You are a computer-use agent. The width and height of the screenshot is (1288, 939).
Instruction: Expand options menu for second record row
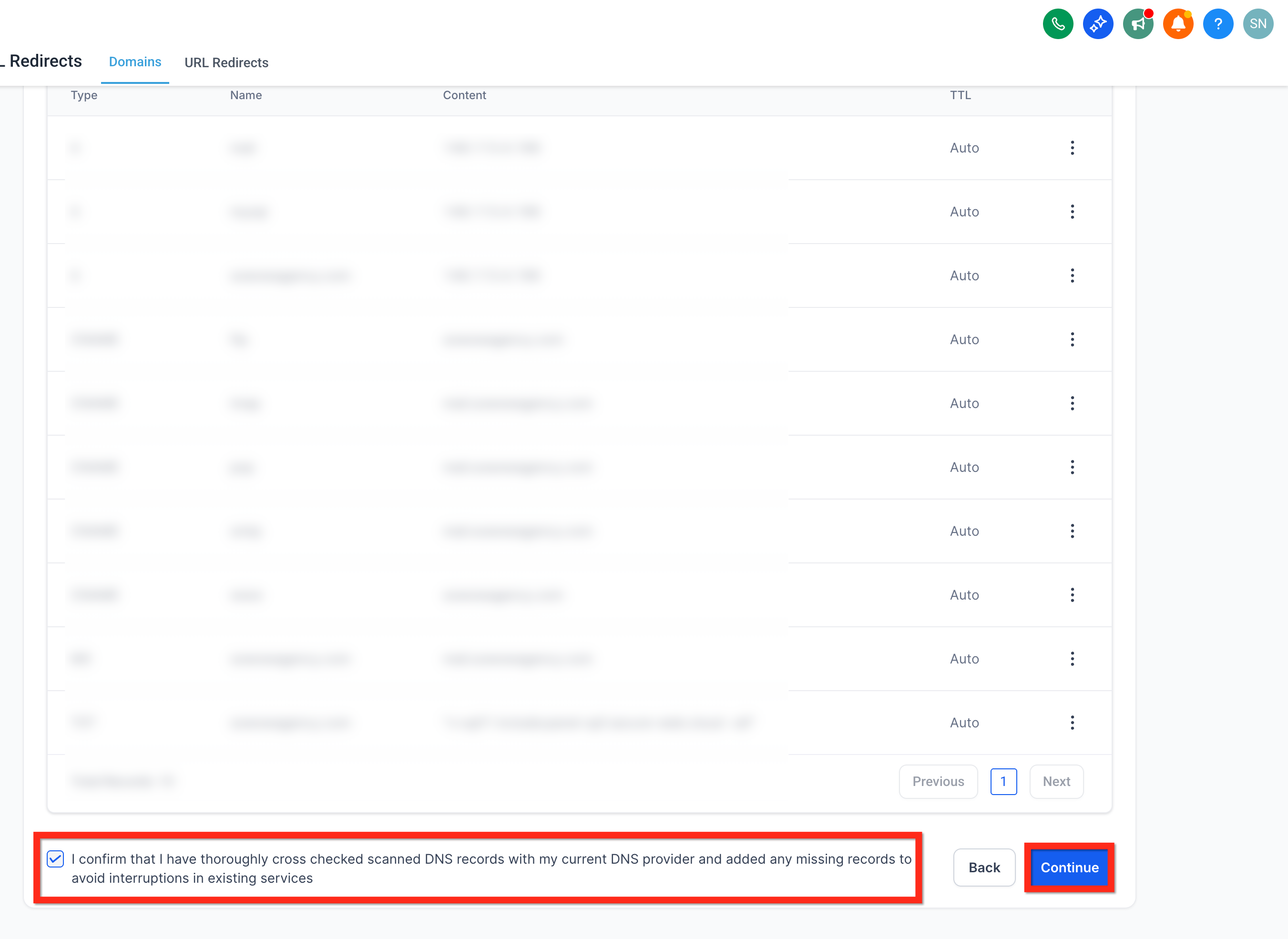[1072, 212]
